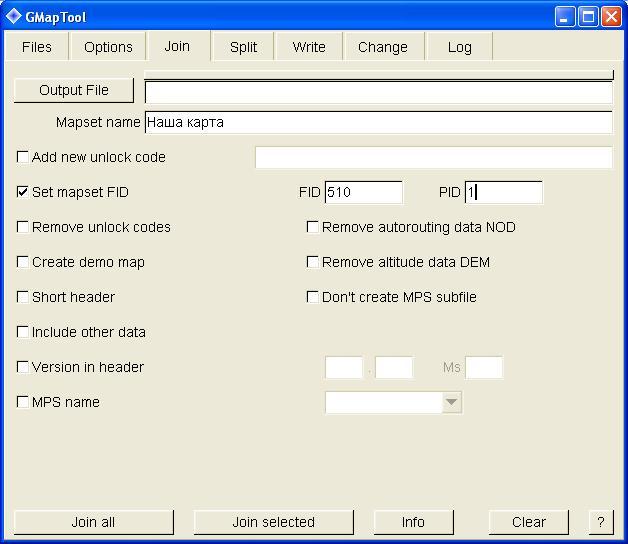Switch to the Options tab
The image size is (628, 544).
click(108, 47)
